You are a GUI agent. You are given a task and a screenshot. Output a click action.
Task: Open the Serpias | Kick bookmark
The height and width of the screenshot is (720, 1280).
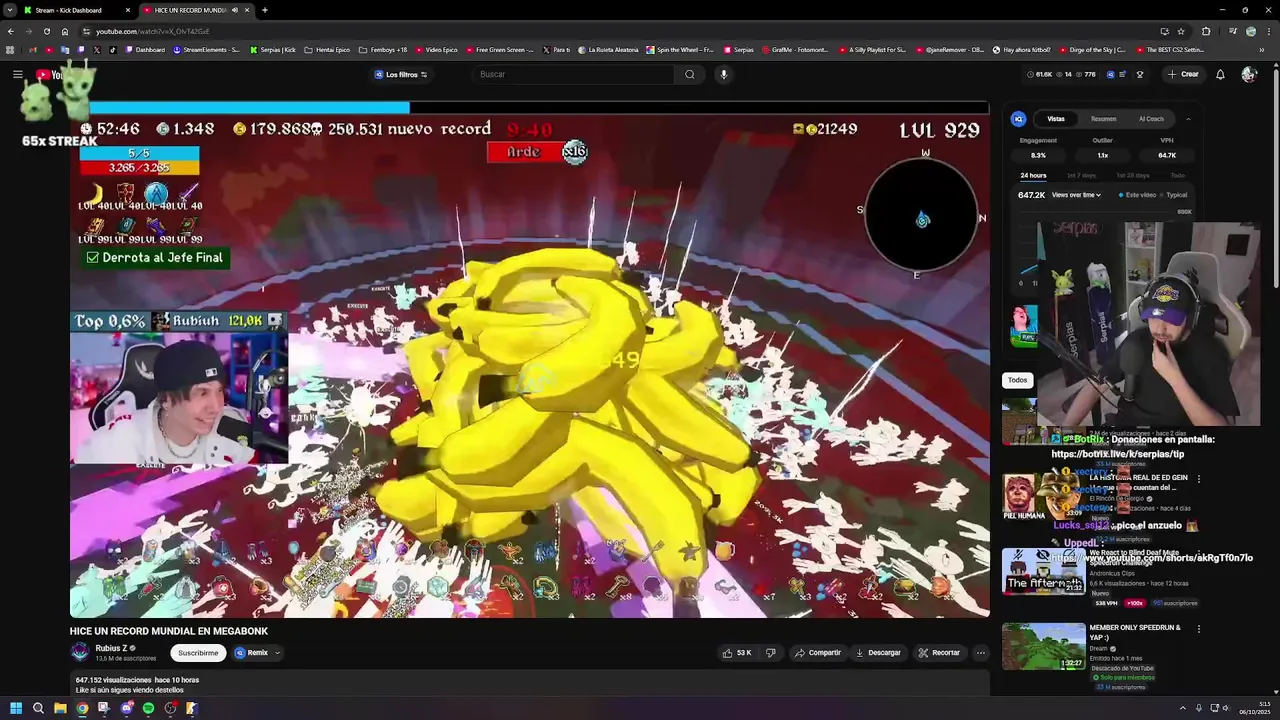pyautogui.click(x=273, y=49)
